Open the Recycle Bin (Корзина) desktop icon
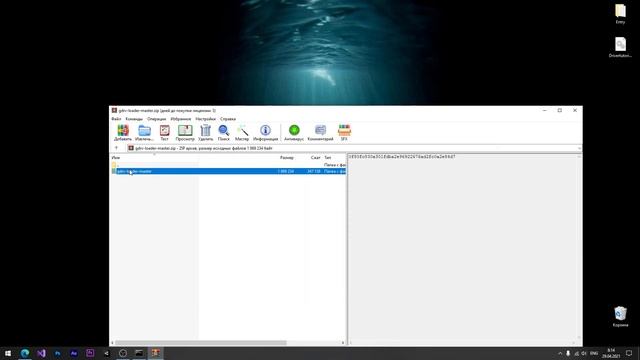 [x=620, y=317]
